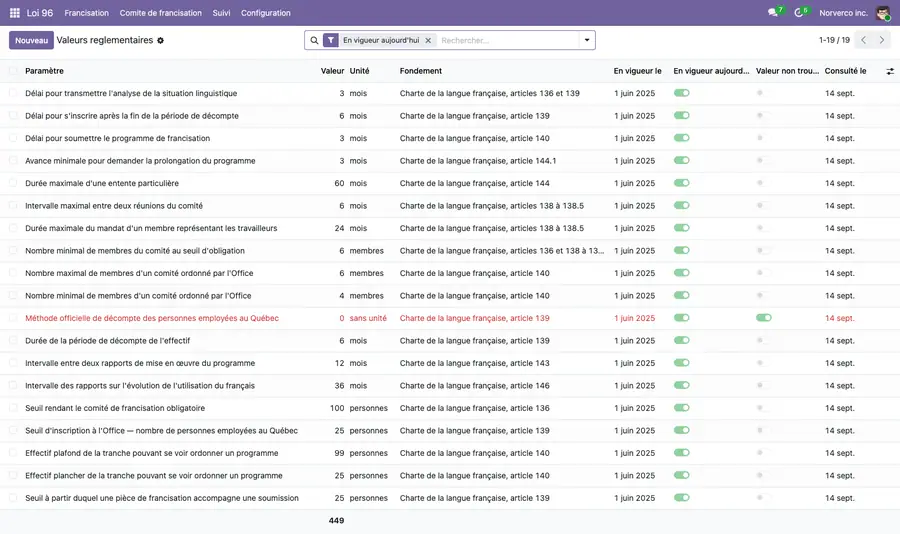Open the optional columns adjust icon
The image size is (900, 534).
click(x=890, y=71)
